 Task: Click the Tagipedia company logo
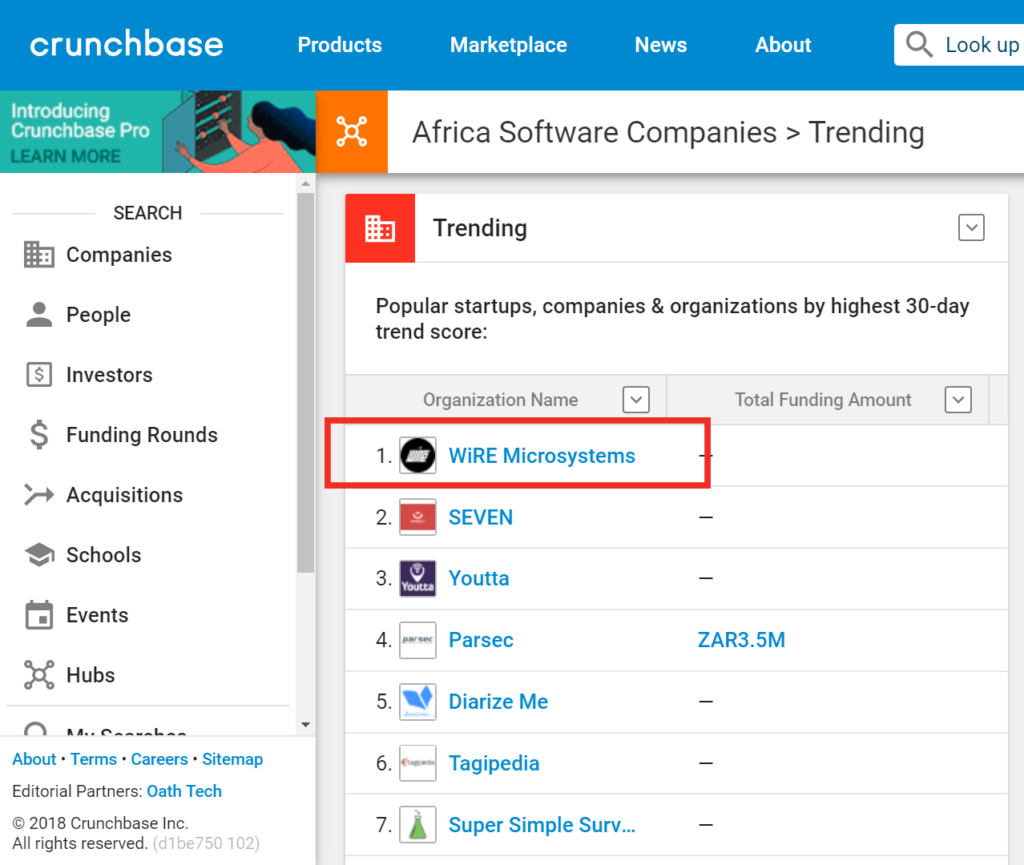point(418,763)
